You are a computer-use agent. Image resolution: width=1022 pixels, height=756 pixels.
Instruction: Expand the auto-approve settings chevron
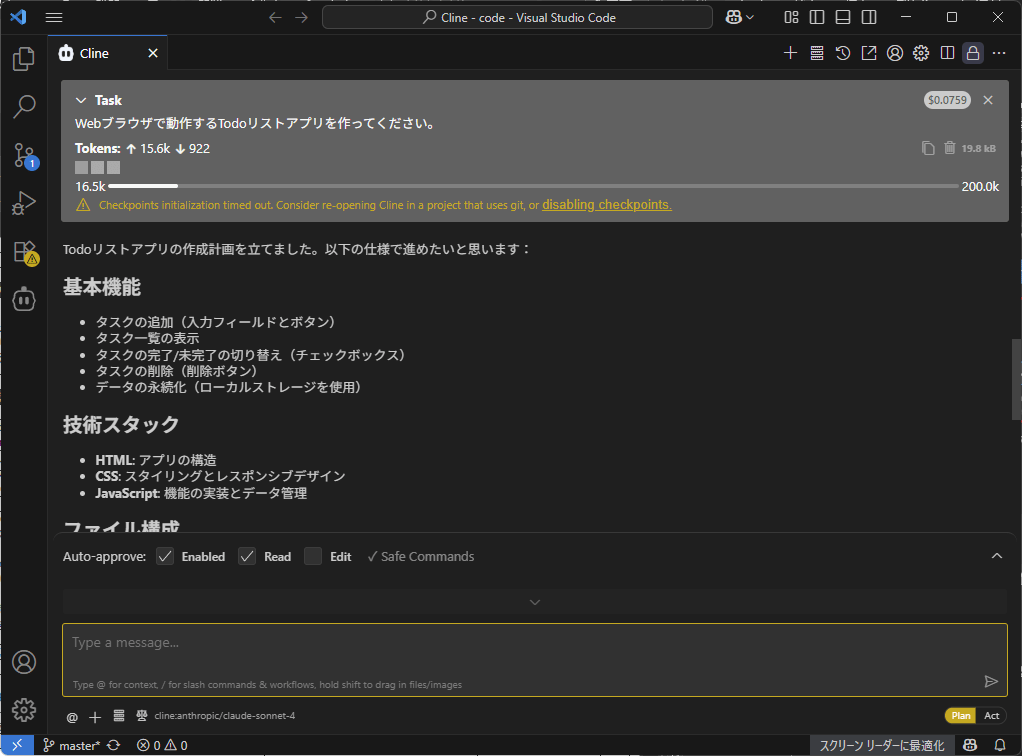(996, 556)
